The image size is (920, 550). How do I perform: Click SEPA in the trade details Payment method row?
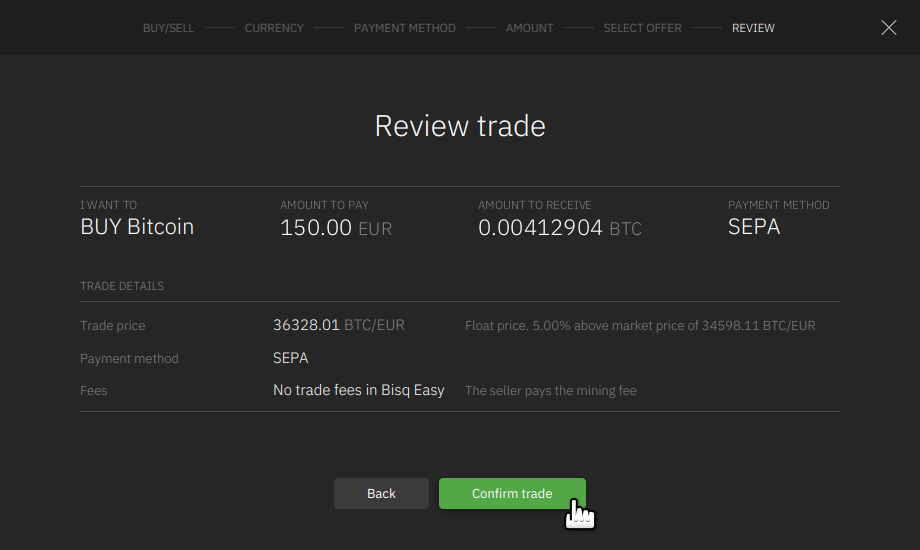(290, 358)
